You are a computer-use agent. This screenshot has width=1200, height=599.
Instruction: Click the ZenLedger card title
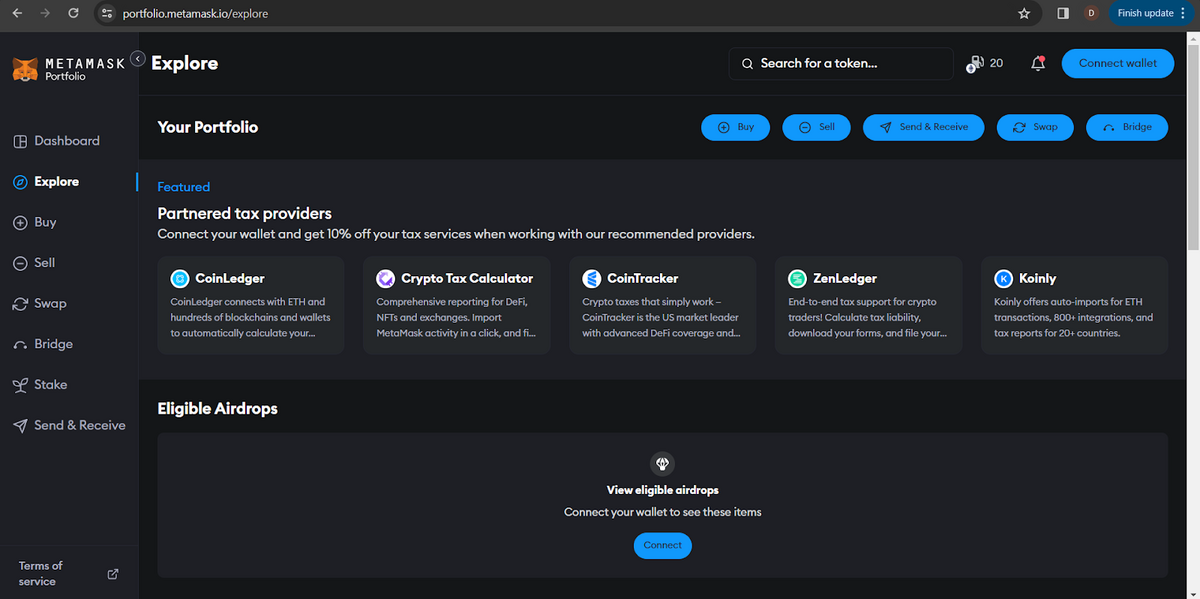tap(845, 278)
